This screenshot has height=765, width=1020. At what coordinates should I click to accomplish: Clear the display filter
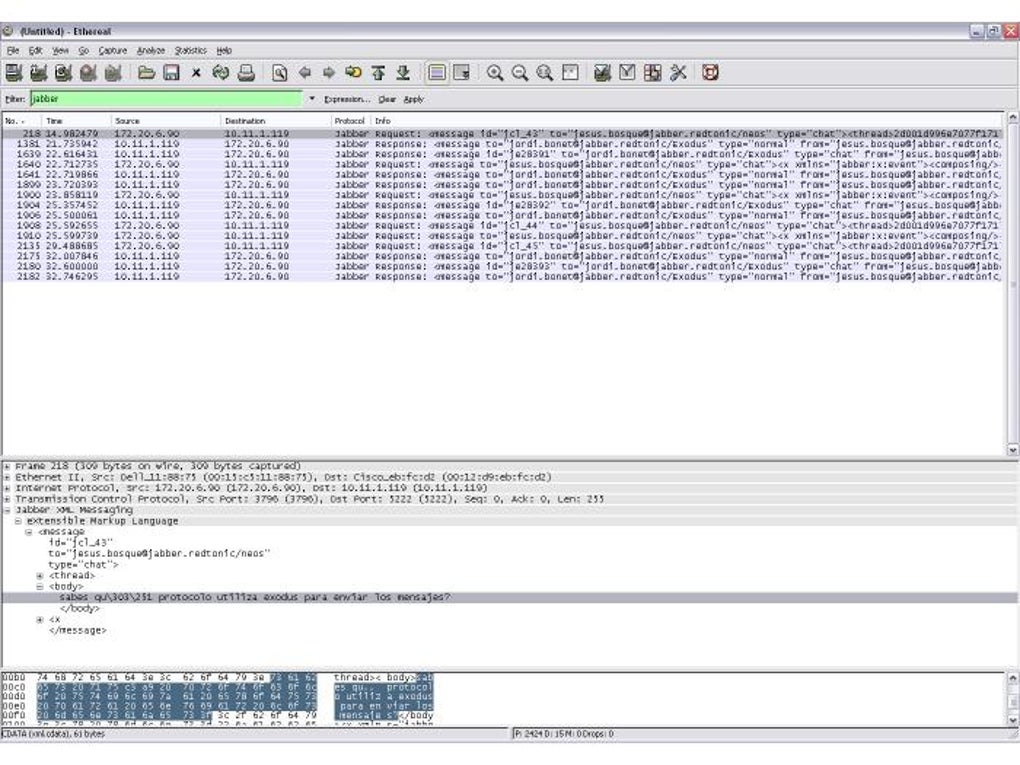tap(387, 100)
